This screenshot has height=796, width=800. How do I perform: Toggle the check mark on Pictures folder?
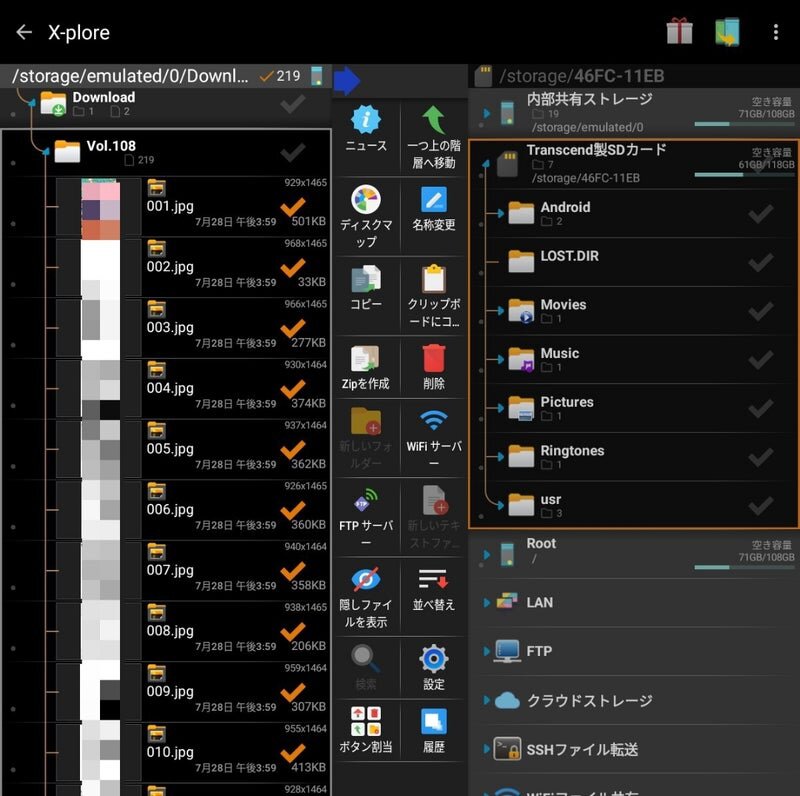point(761,408)
